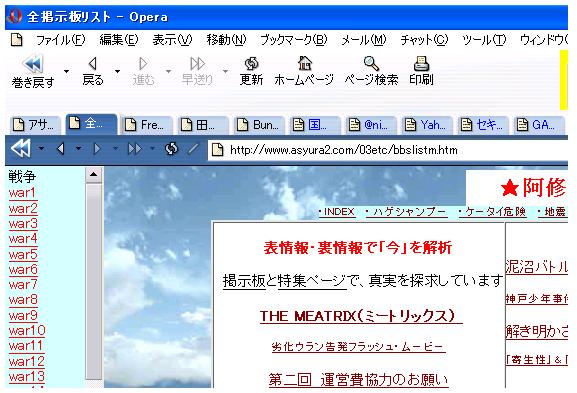Click the small forward arrow in address bar
Screen dimensions: 577x393
pos(97,149)
